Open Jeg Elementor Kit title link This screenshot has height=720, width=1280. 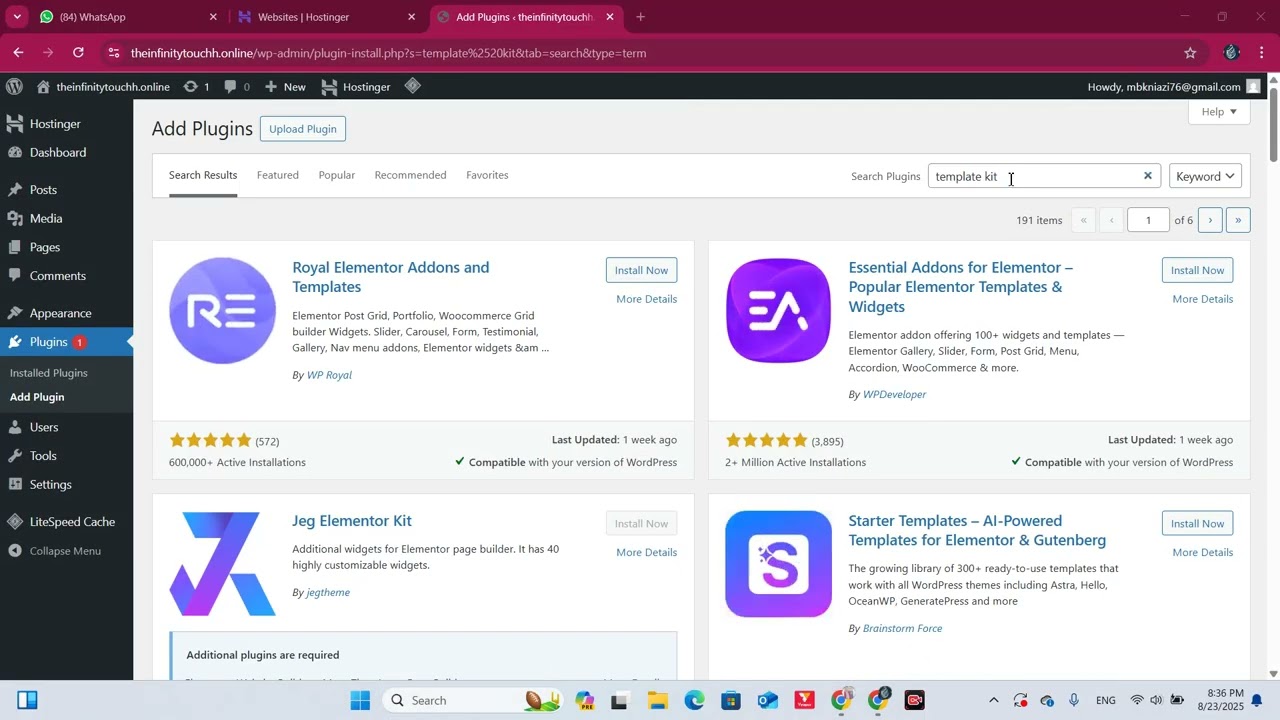pyautogui.click(x=352, y=521)
